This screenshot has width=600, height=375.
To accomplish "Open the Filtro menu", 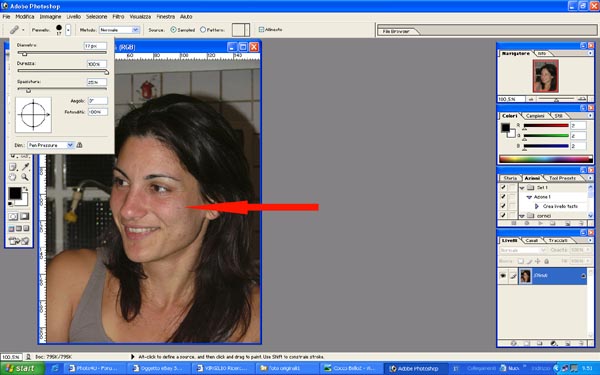I will (x=118, y=16).
